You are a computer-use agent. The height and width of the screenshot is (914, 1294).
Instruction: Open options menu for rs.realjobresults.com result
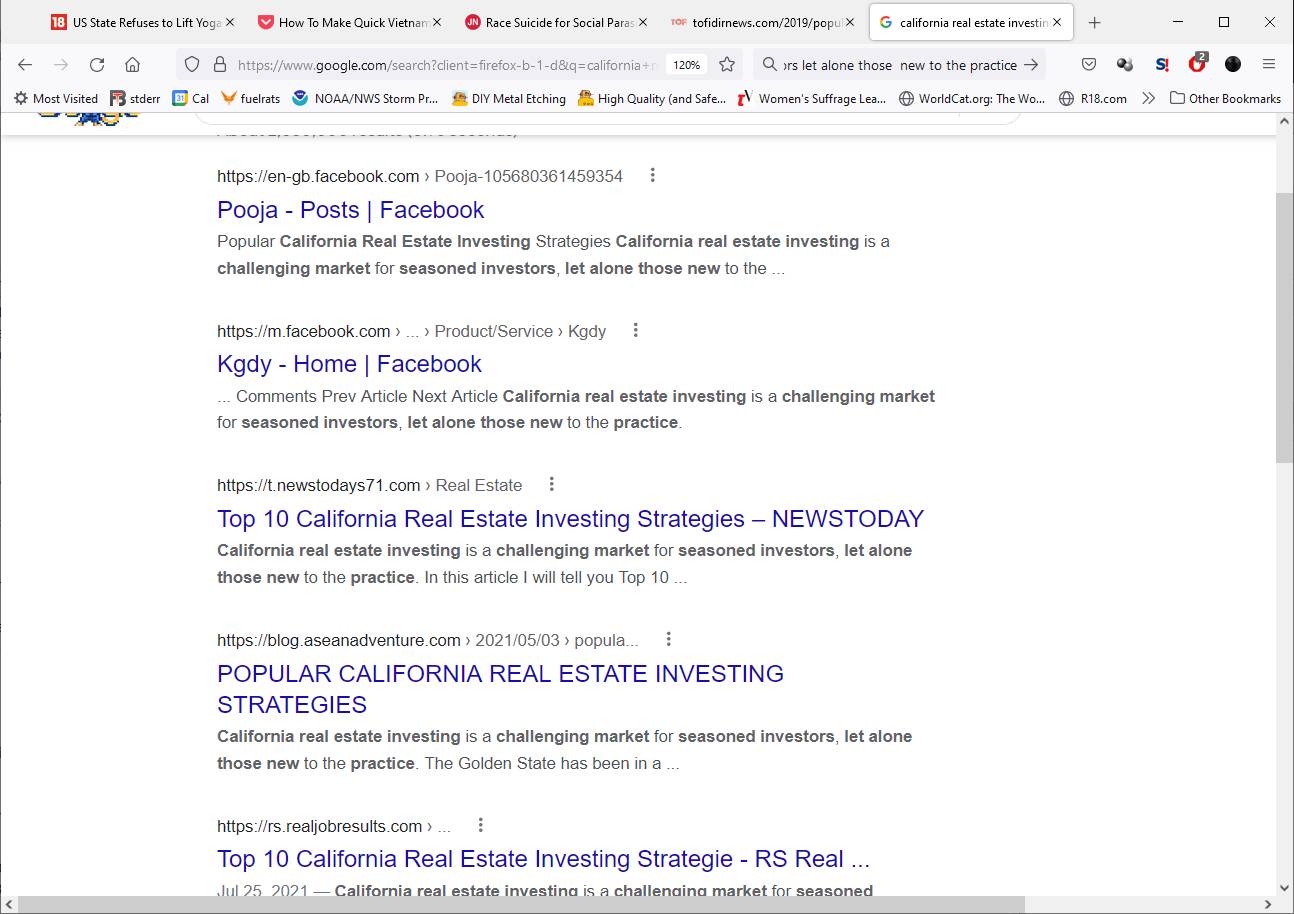pyautogui.click(x=481, y=825)
